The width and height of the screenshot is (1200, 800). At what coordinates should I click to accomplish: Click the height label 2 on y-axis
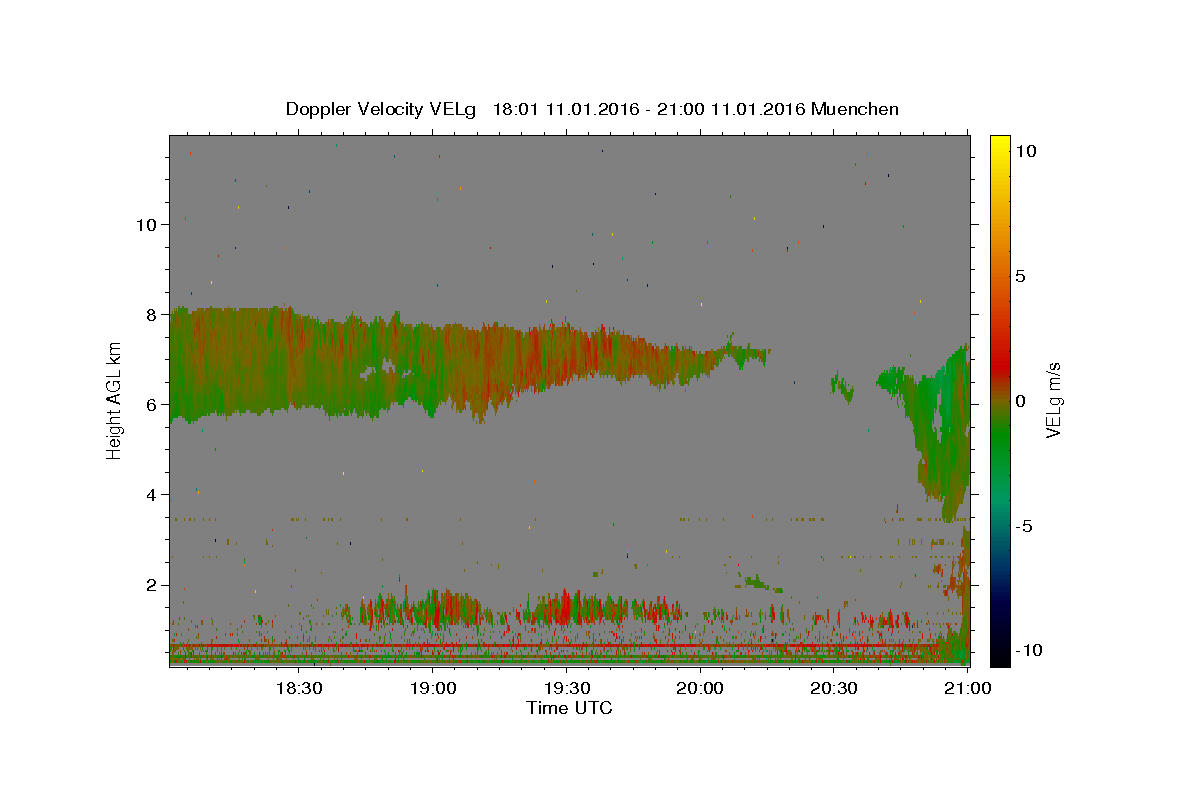click(x=152, y=585)
